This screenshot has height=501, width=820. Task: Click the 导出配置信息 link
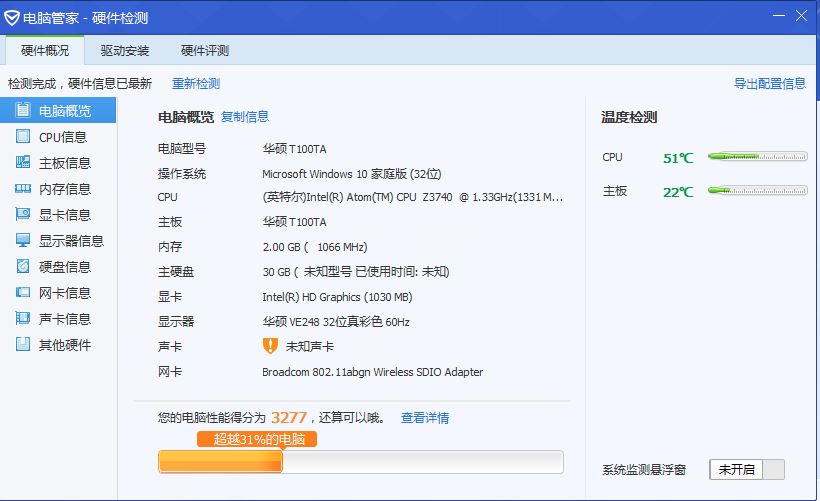point(770,84)
